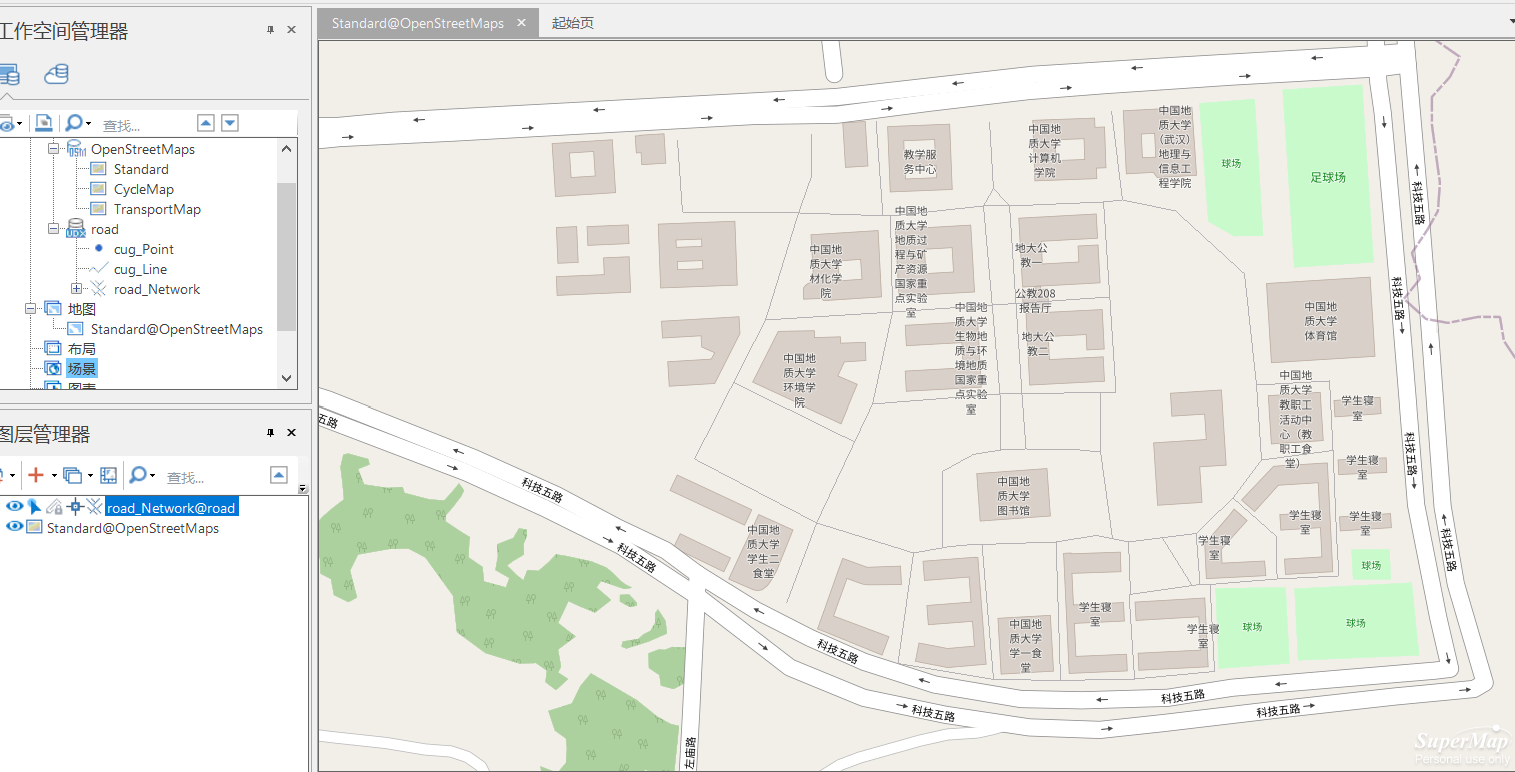Select the 场景 tree node

pos(82,369)
